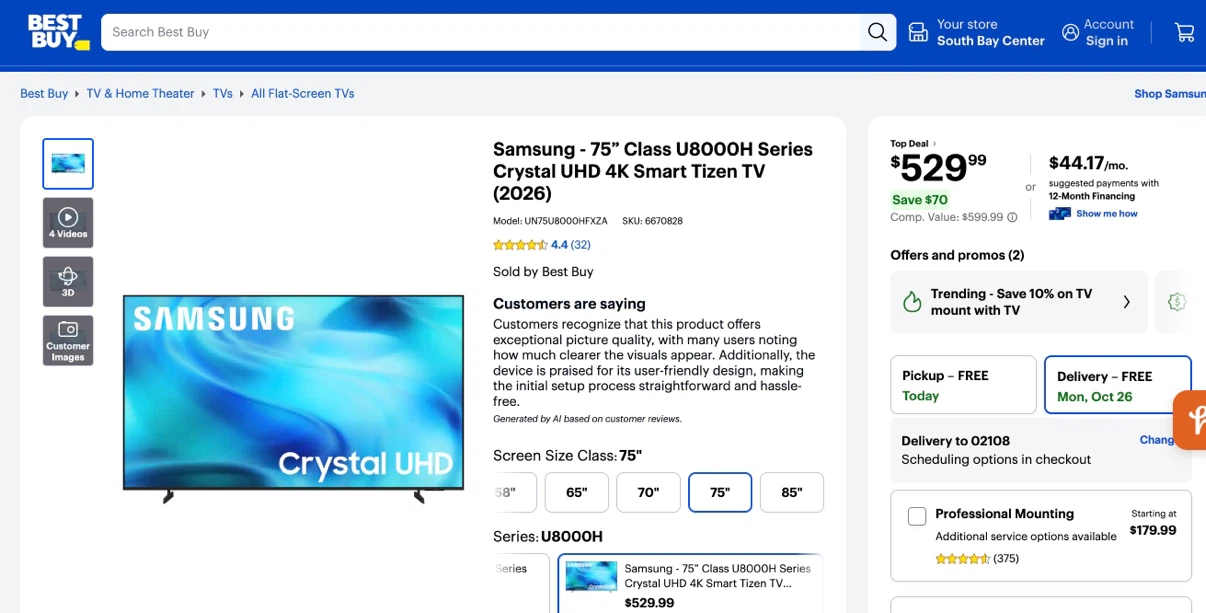Viewport: 1206px width, 613px height.
Task: Open the Best Buy home logo
Action: (59, 32)
